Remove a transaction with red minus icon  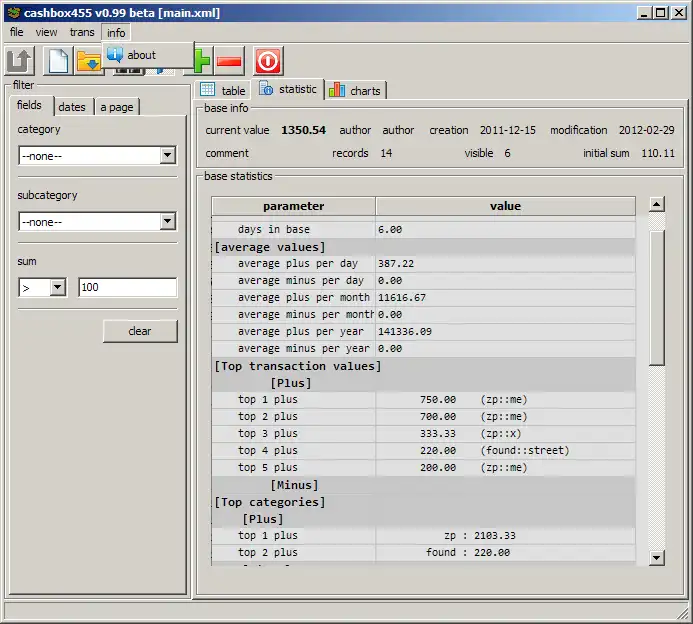click(x=230, y=61)
